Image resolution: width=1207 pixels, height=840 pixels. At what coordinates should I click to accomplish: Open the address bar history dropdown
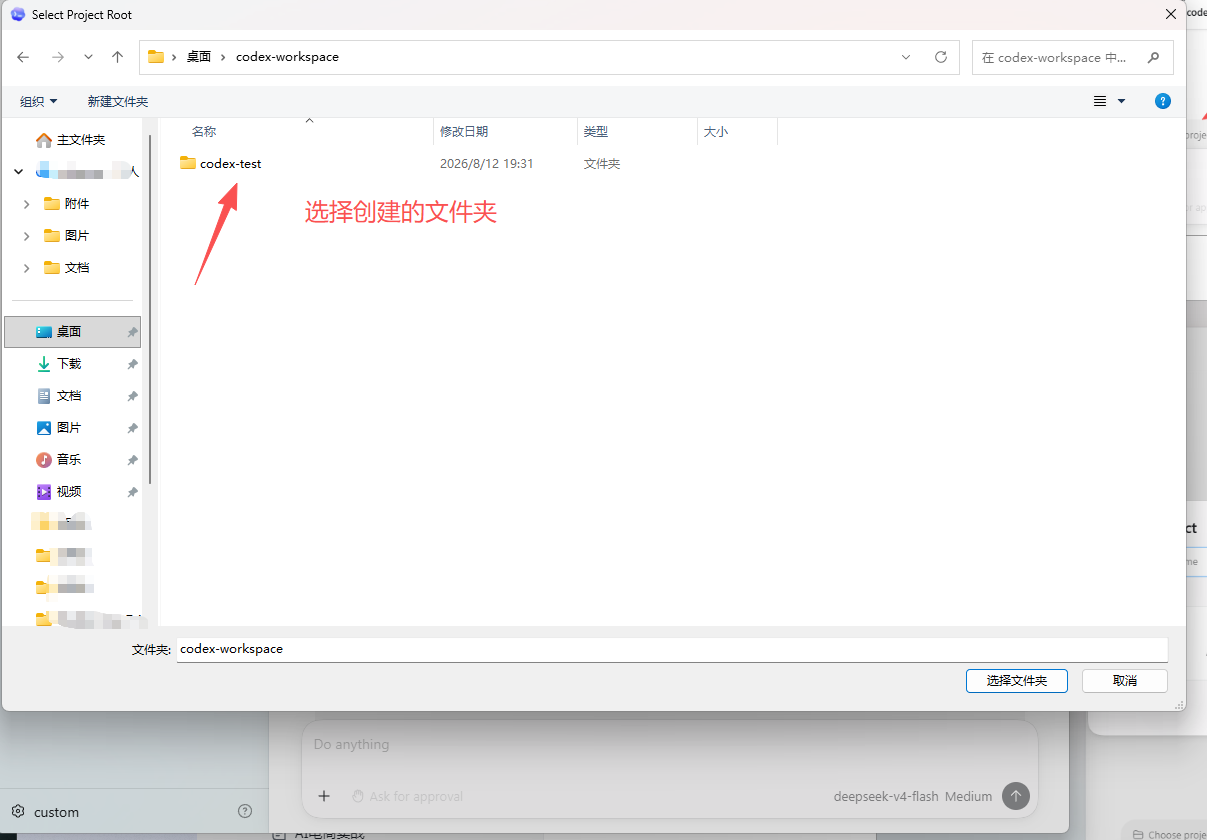click(906, 57)
